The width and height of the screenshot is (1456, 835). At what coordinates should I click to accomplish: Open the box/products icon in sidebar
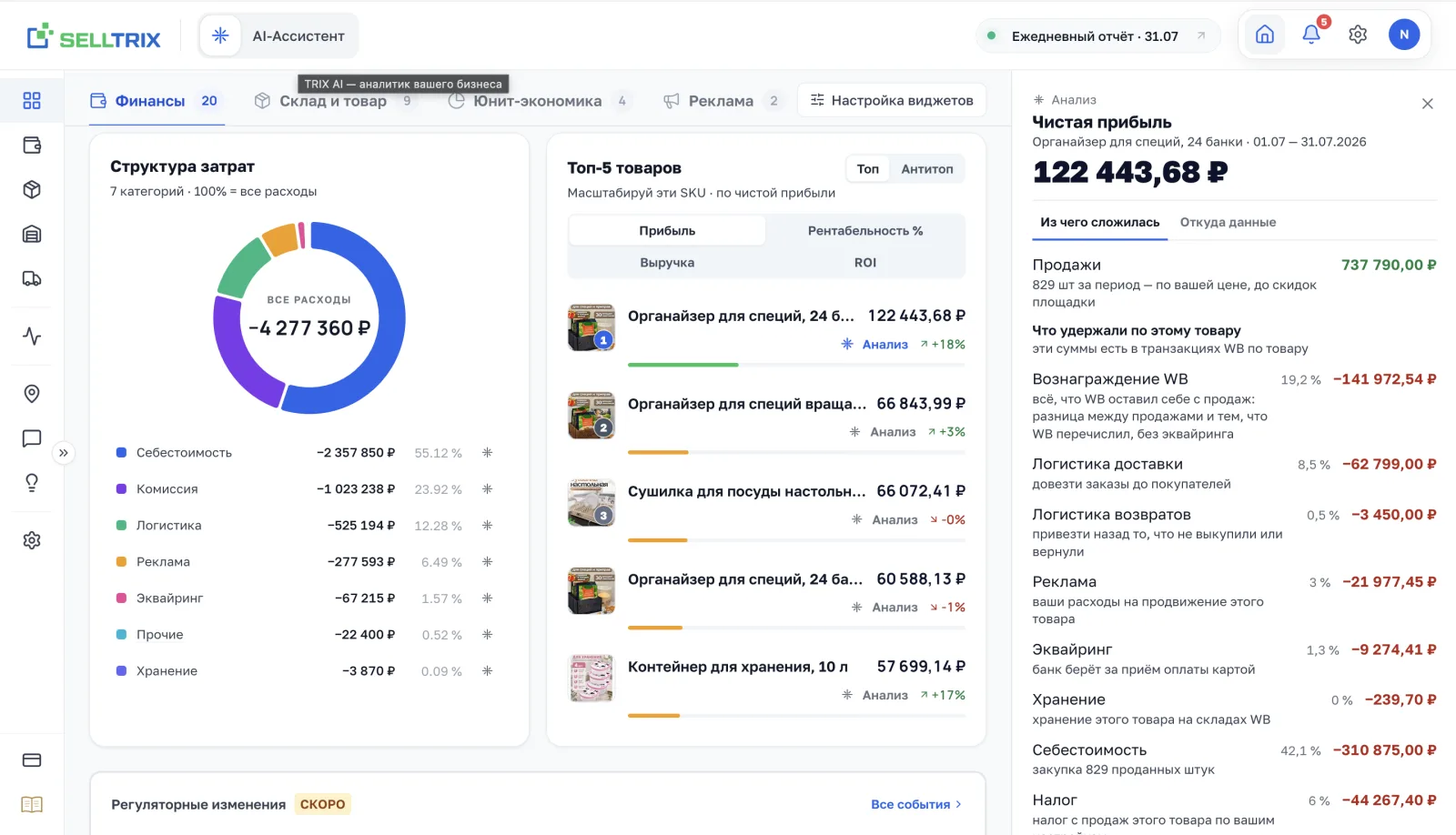pyautogui.click(x=32, y=190)
